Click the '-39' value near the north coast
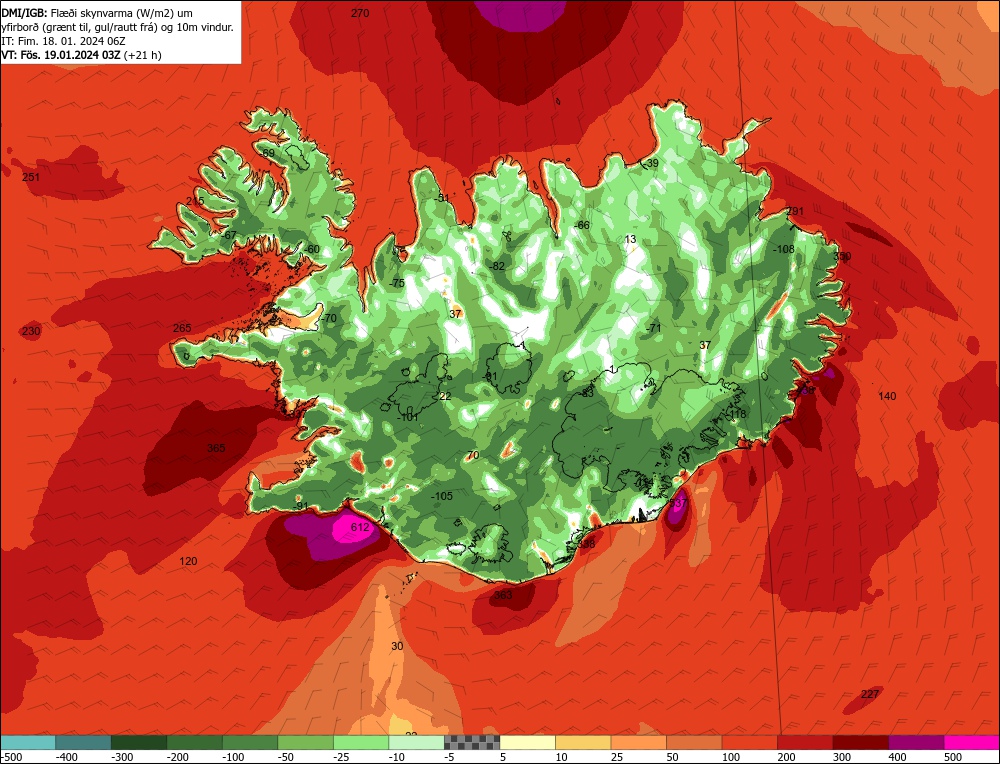The height and width of the screenshot is (764, 1000). [x=650, y=163]
